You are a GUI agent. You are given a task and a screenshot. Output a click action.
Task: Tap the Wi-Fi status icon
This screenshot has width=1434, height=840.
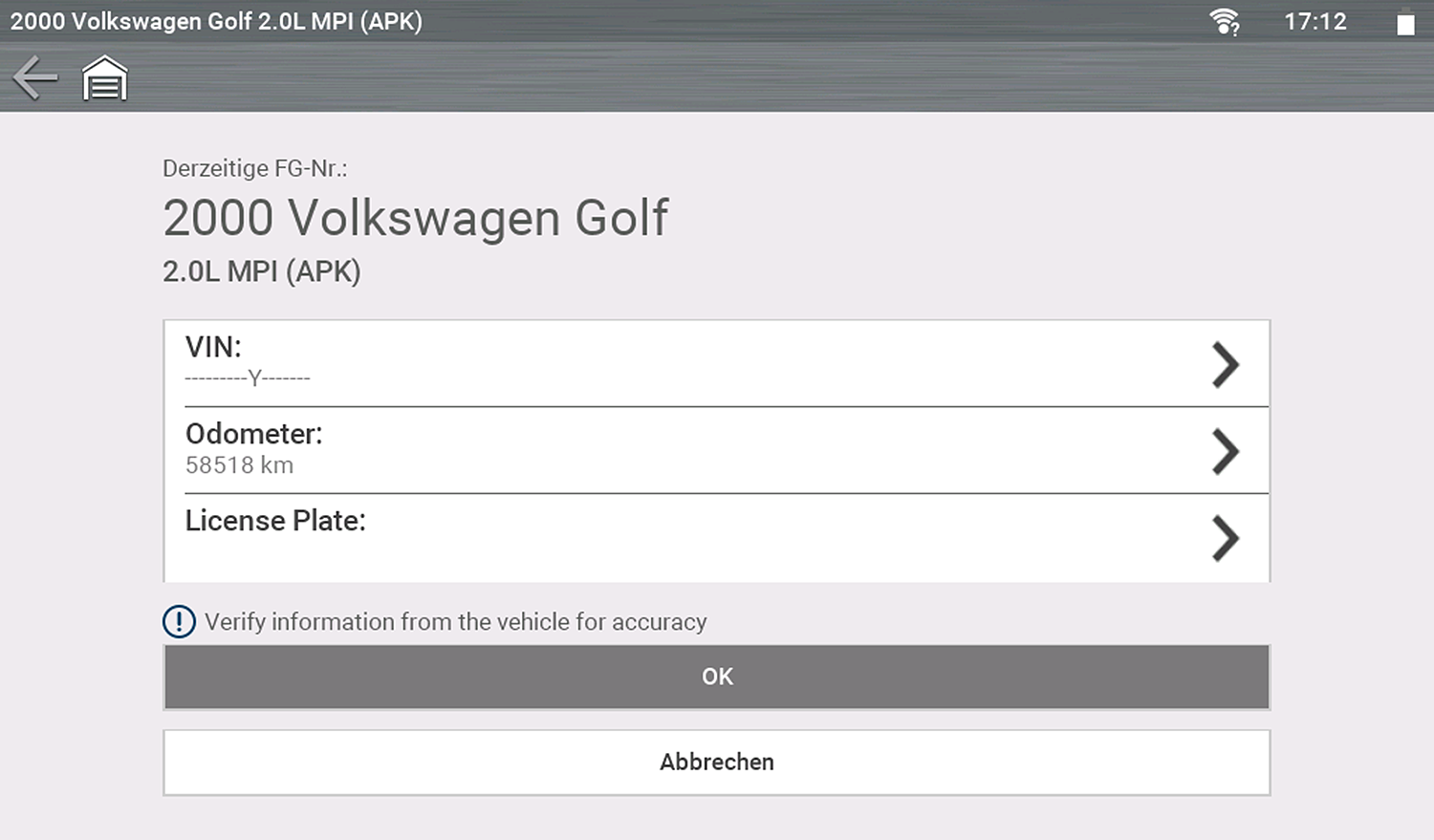[1224, 21]
